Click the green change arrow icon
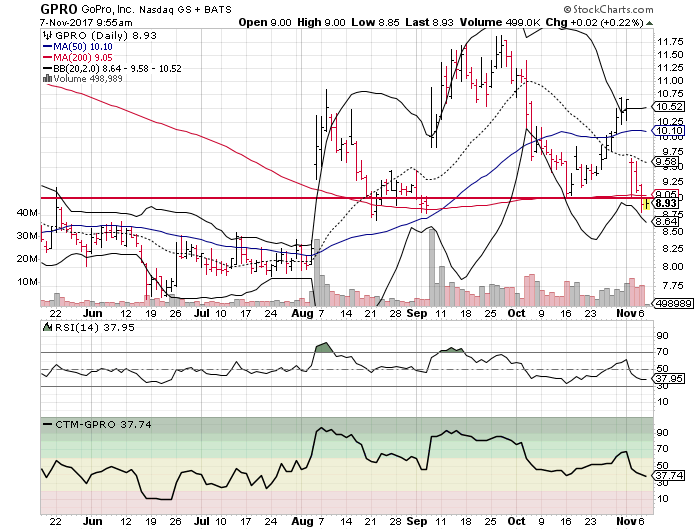The width and height of the screenshot is (700, 530). point(650,23)
